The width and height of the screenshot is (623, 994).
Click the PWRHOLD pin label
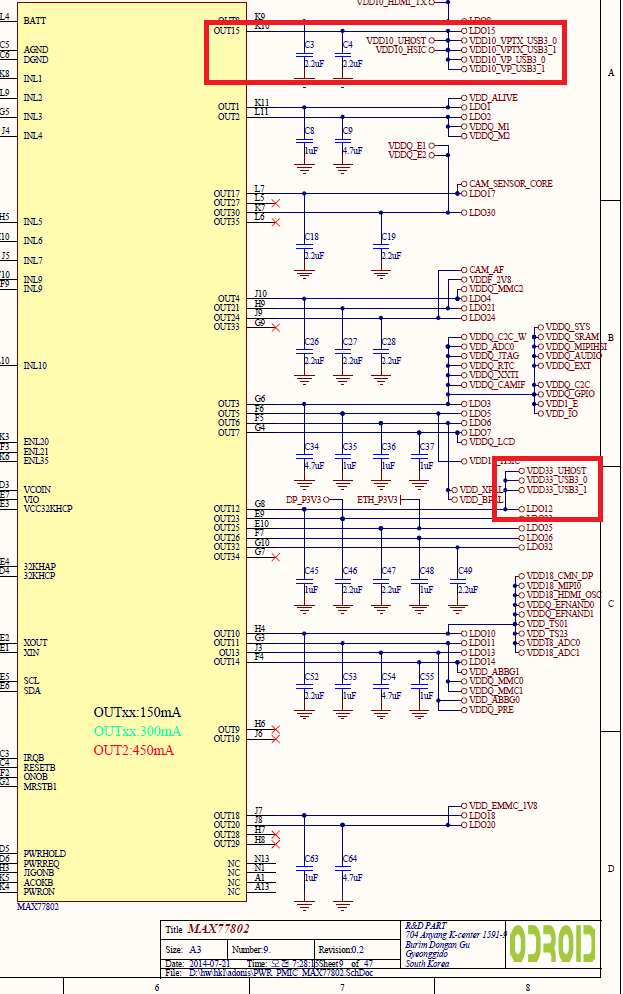[44, 853]
